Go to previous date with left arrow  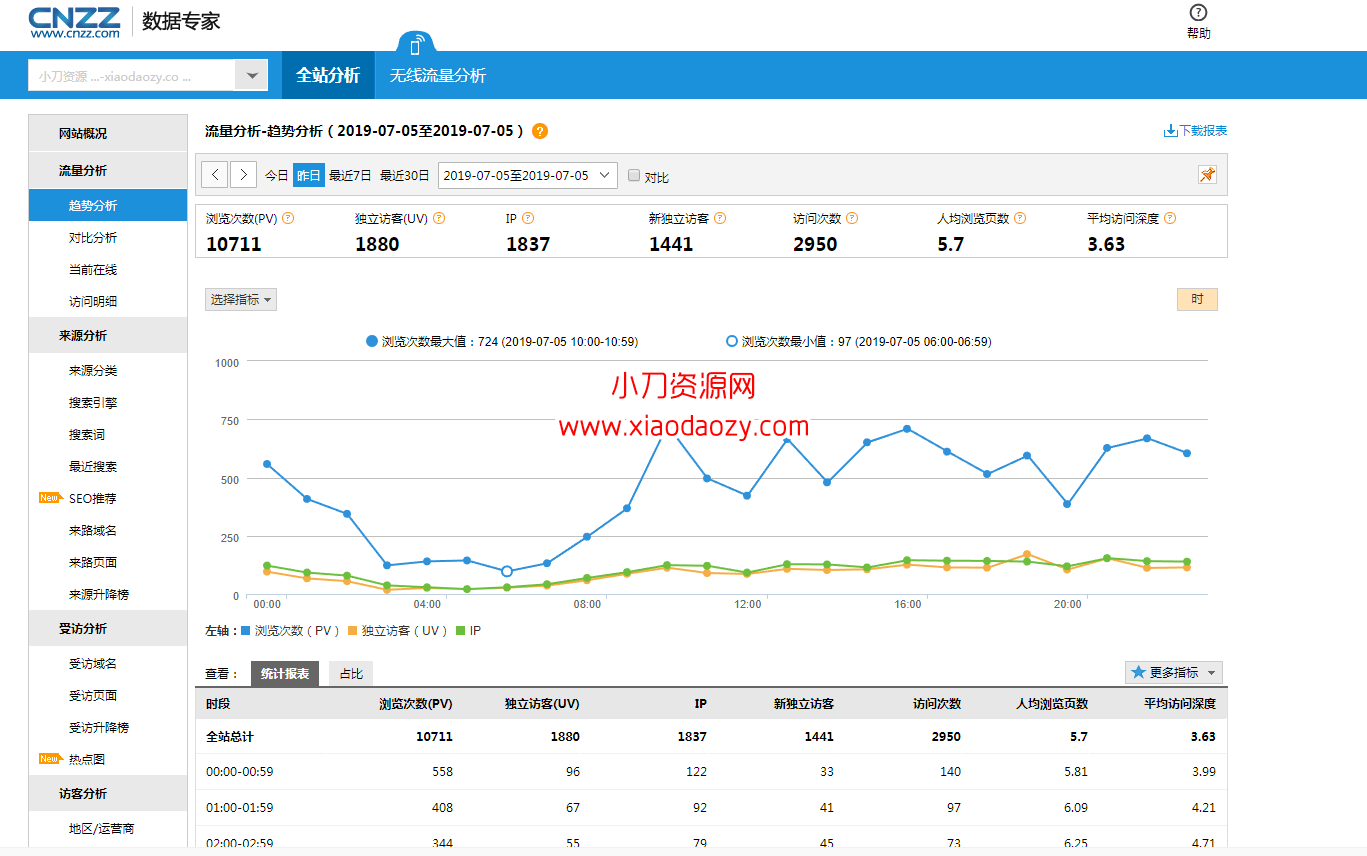tap(215, 175)
